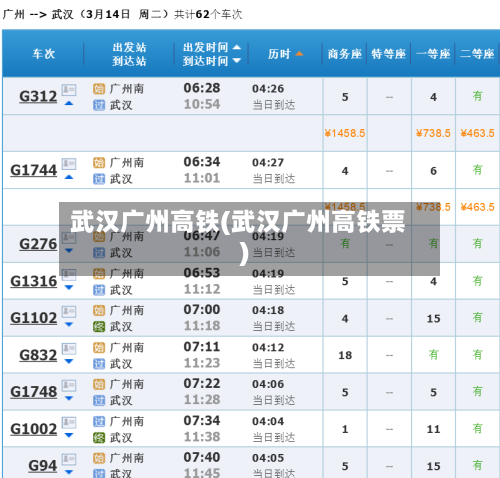Select 15 first-class seats for G1102
Image resolution: width=500 pixels, height=478 pixels.
433,319
